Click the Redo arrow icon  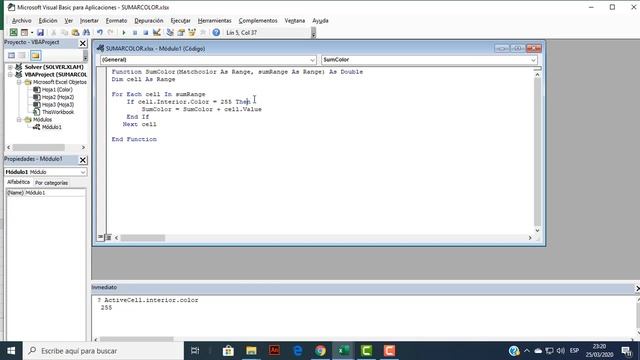(111, 33)
